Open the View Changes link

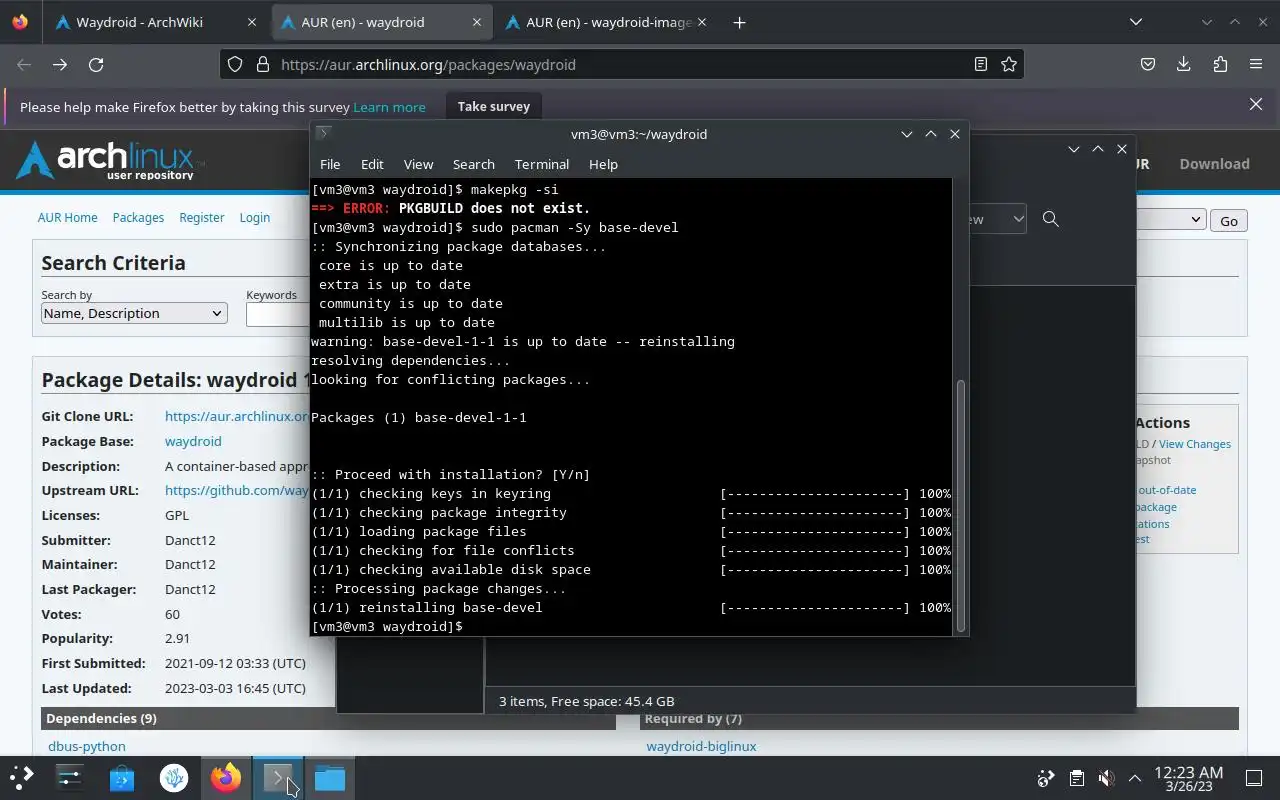coord(1195,444)
